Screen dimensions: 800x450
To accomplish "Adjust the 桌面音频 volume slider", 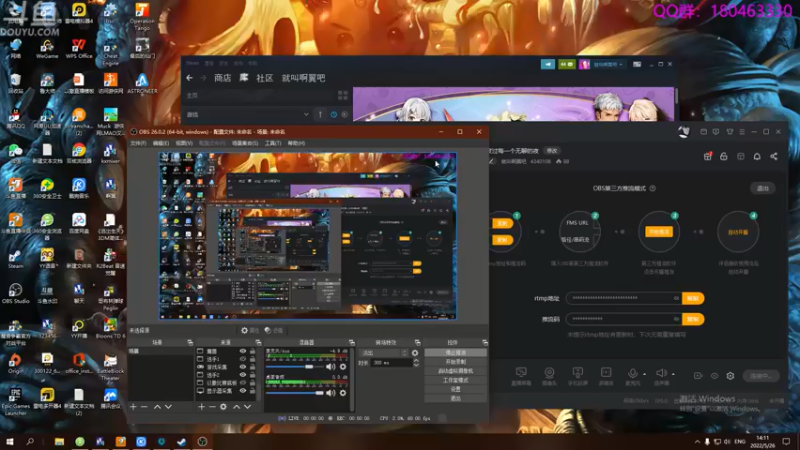I will point(295,393).
